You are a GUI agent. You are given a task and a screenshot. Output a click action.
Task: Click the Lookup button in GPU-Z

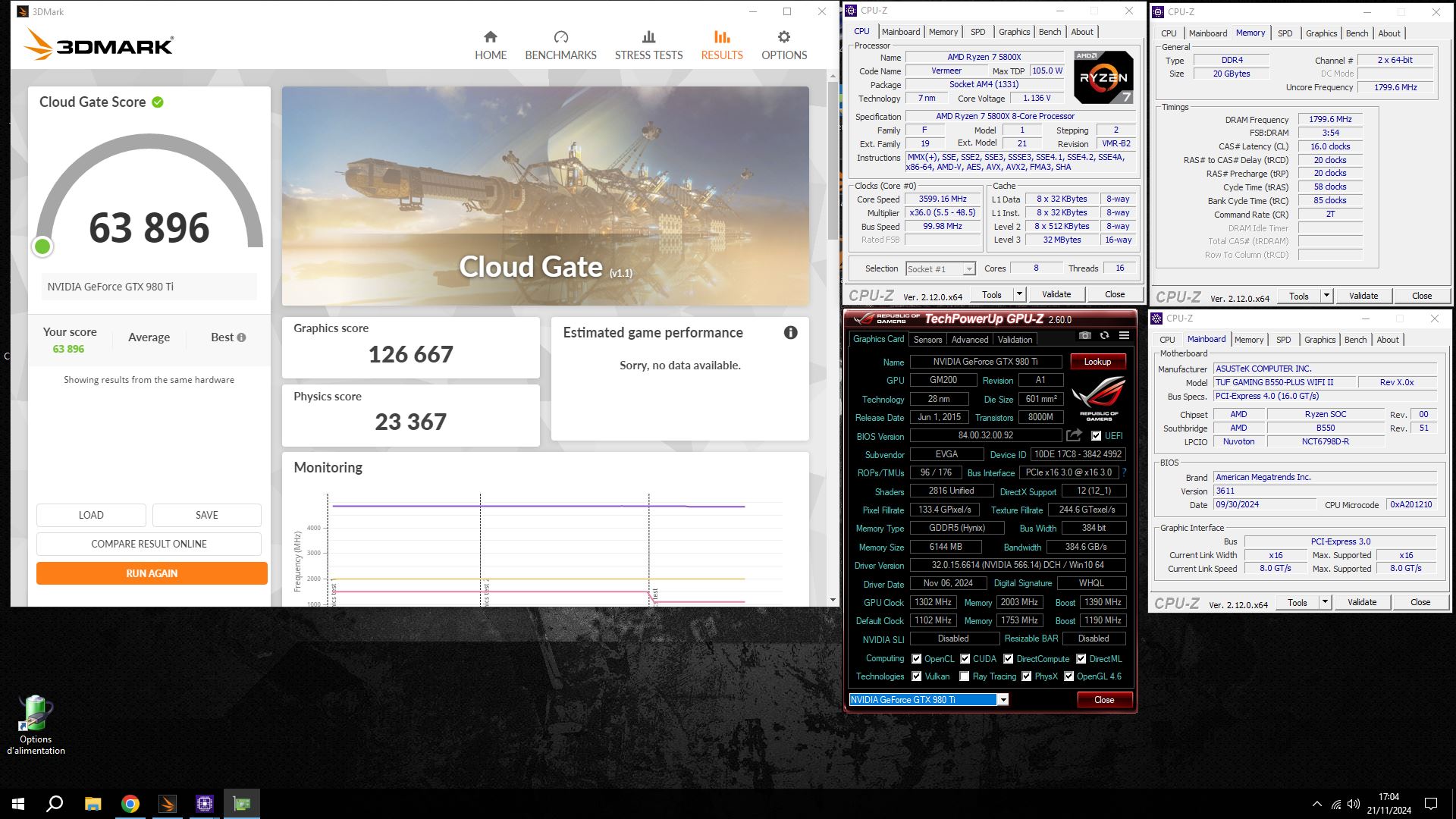point(1097,362)
